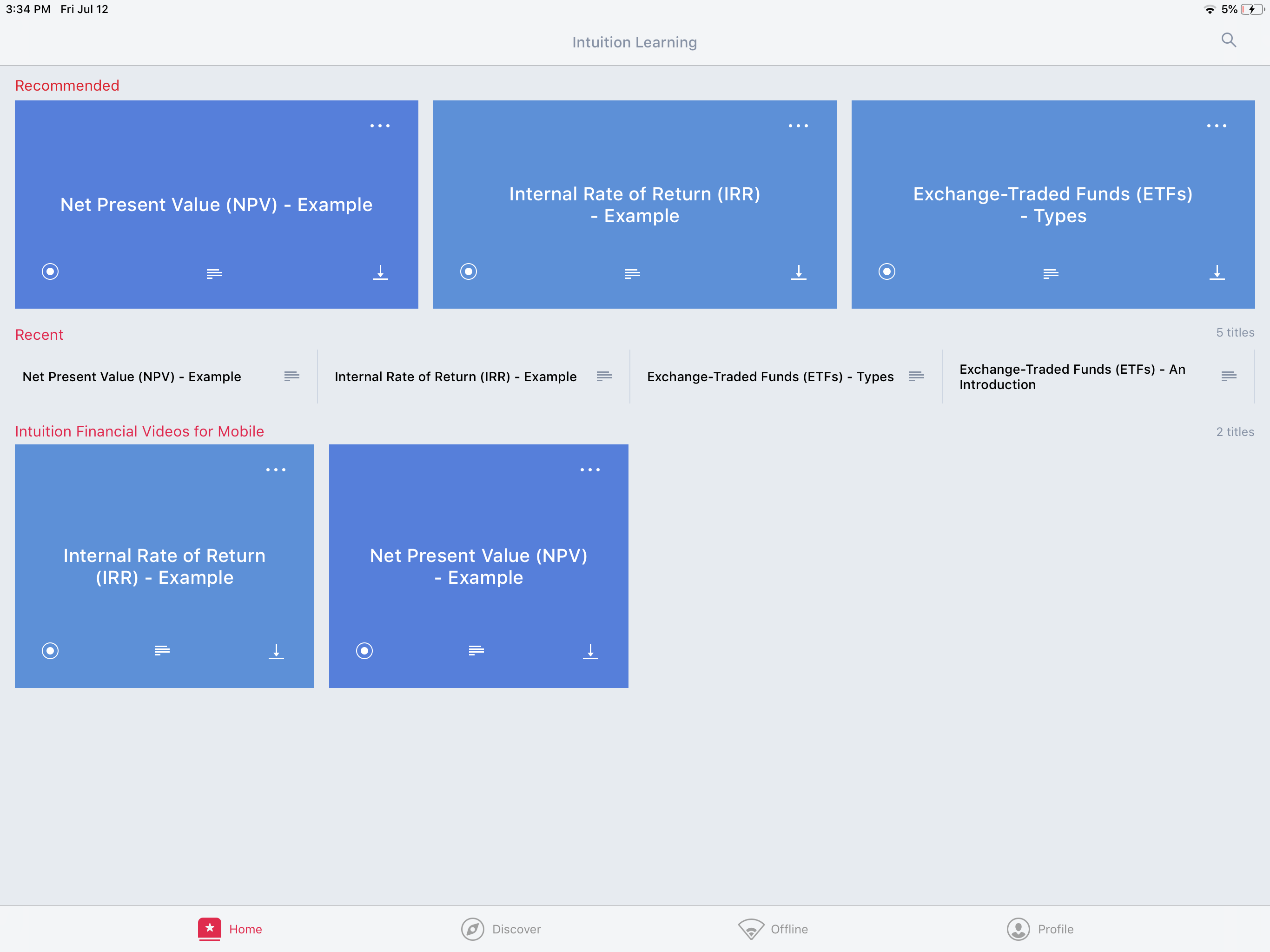This screenshot has width=1270, height=952.
Task: Show description of recommended NPV Example card
Action: click(x=214, y=273)
